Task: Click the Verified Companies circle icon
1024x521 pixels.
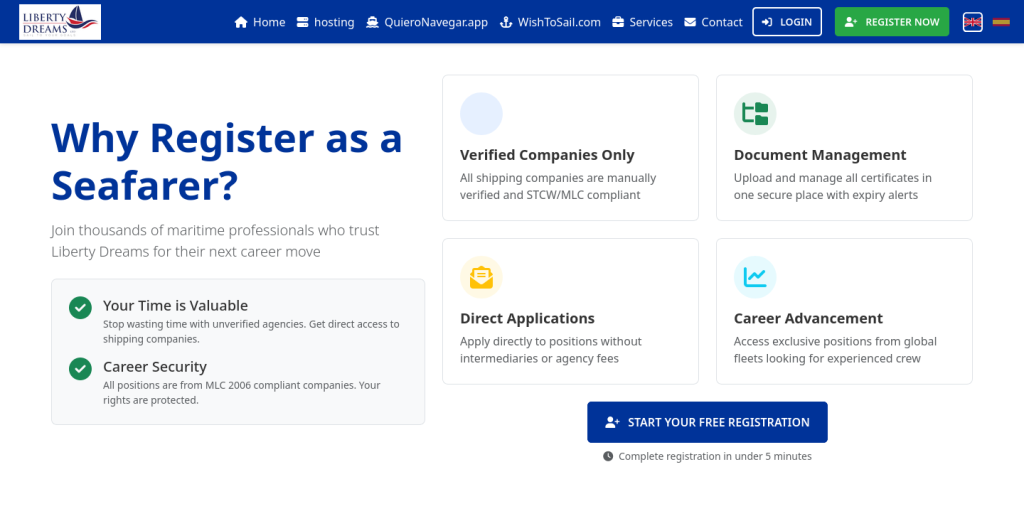Action: 481,114
